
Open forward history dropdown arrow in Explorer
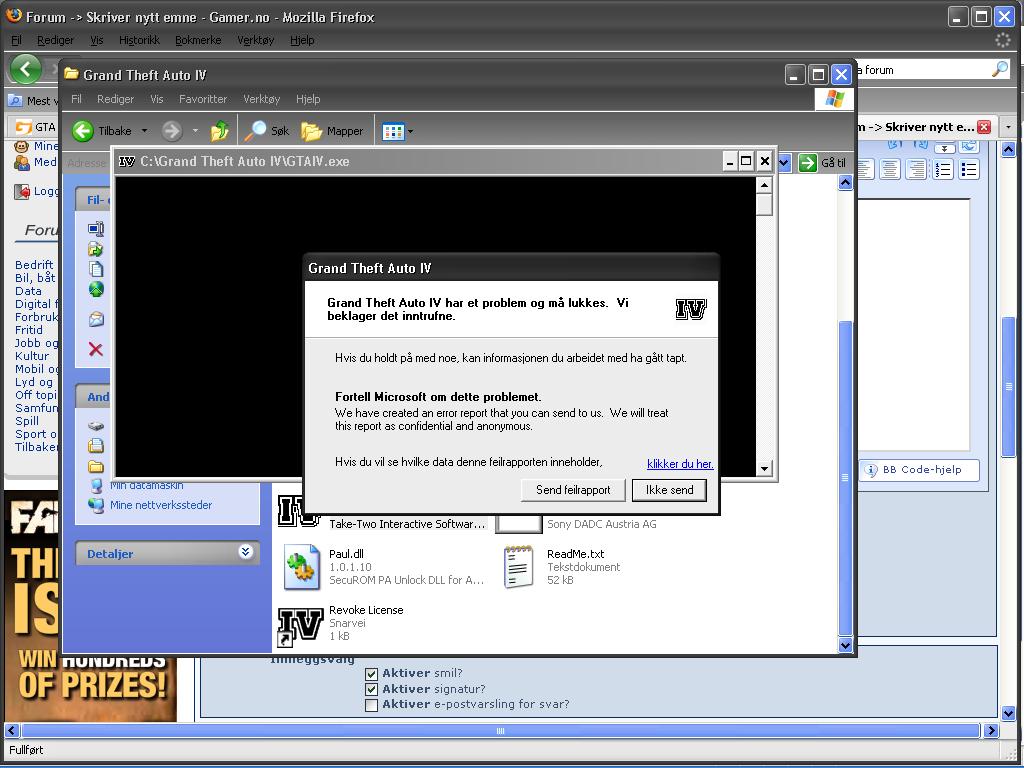(195, 131)
